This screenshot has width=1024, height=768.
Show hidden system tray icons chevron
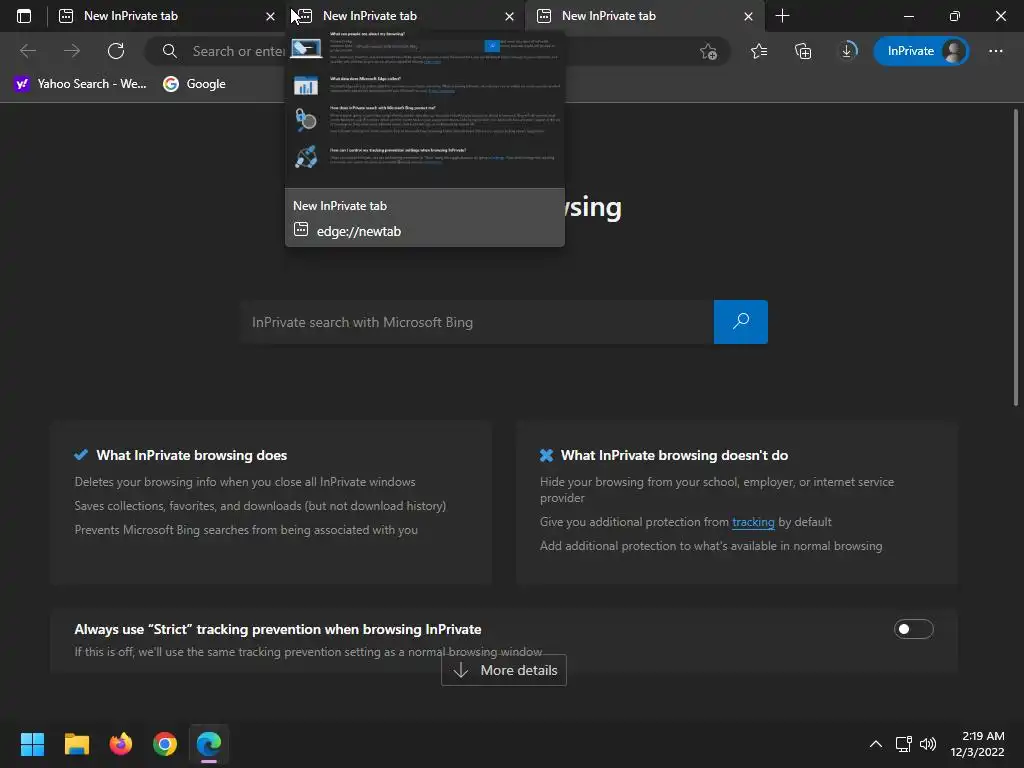pyautogui.click(x=876, y=744)
